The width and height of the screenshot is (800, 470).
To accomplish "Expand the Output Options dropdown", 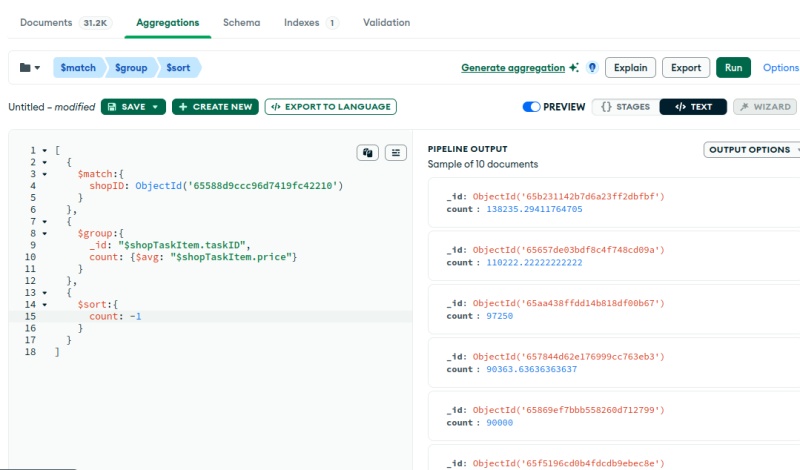I will 752,150.
